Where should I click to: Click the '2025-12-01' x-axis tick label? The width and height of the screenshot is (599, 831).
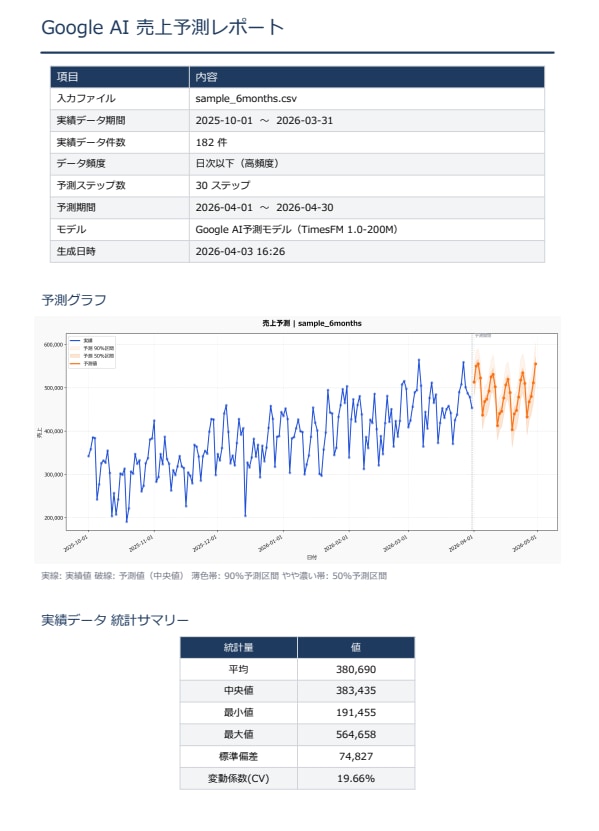click(205, 544)
